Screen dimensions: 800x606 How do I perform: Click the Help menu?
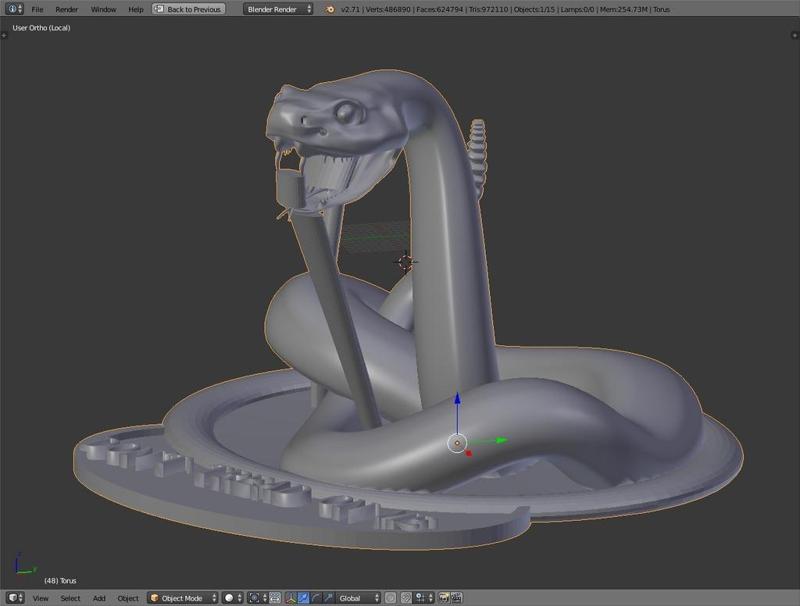(135, 9)
